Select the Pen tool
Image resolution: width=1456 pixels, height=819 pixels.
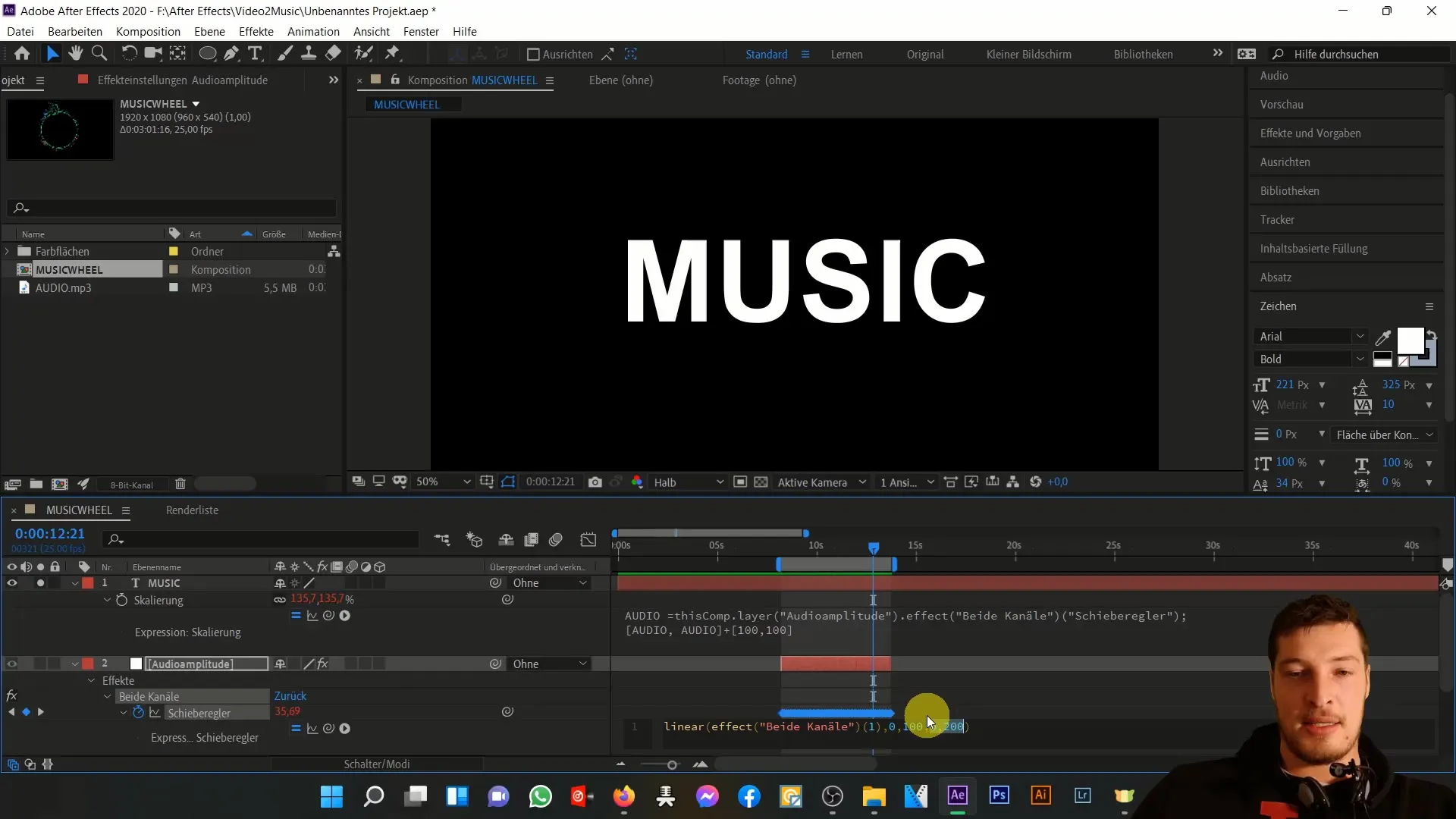tap(231, 54)
